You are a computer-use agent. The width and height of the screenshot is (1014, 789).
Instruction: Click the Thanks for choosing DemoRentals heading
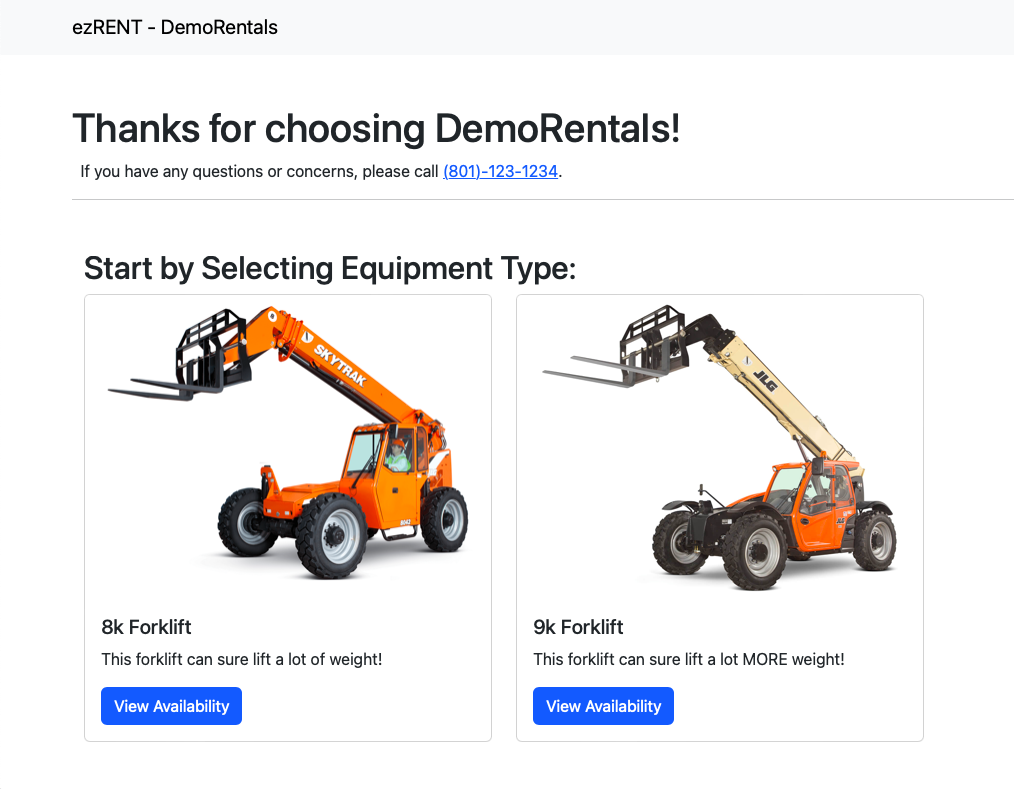pyautogui.click(x=376, y=128)
